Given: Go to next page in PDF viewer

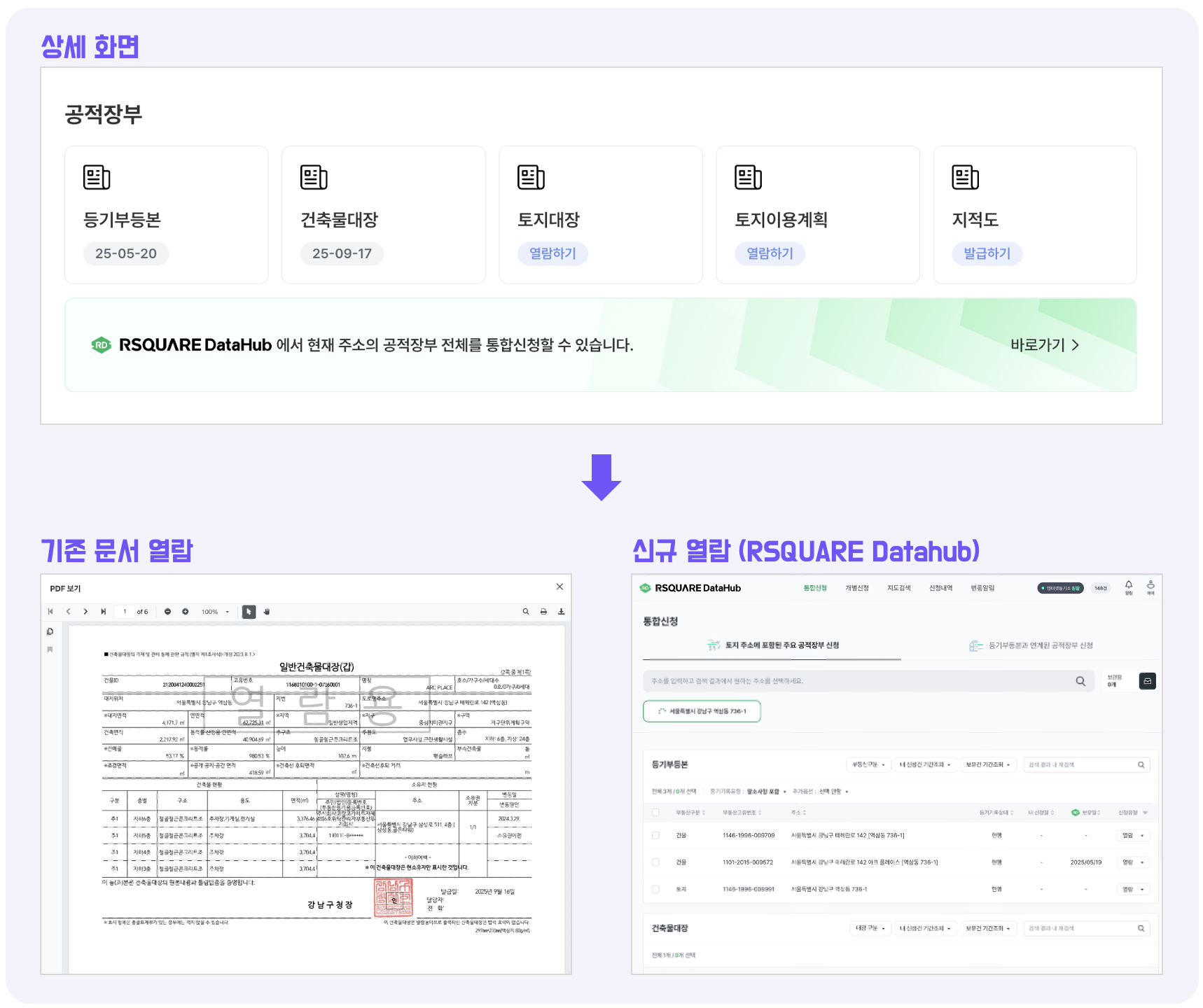Looking at the screenshot, I should [x=85, y=612].
